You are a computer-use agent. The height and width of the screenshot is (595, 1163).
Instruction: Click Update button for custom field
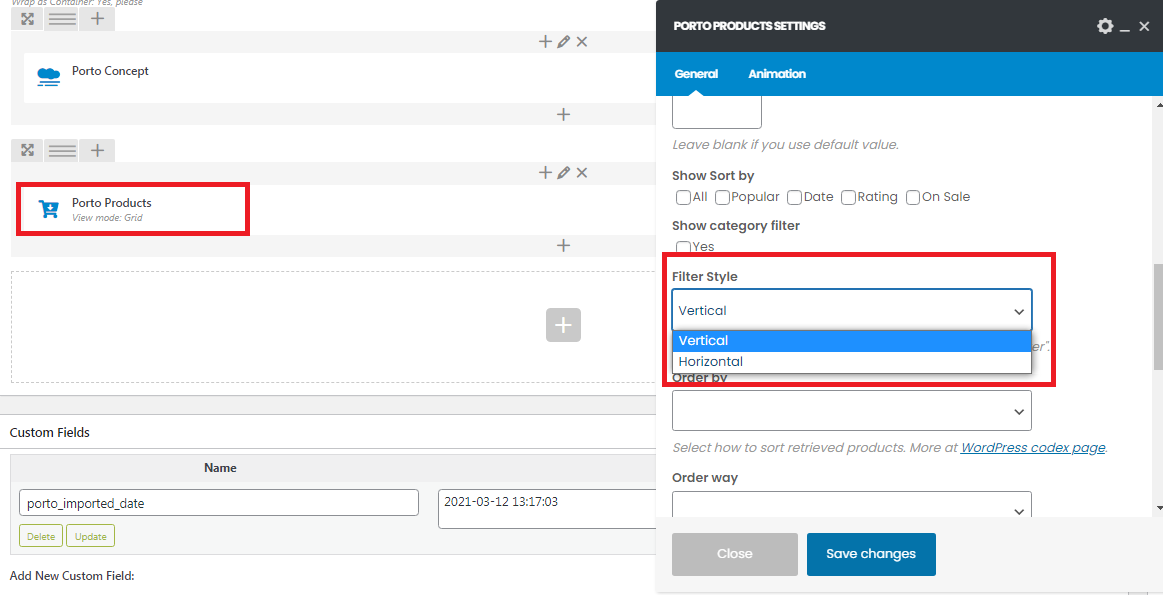(x=90, y=536)
